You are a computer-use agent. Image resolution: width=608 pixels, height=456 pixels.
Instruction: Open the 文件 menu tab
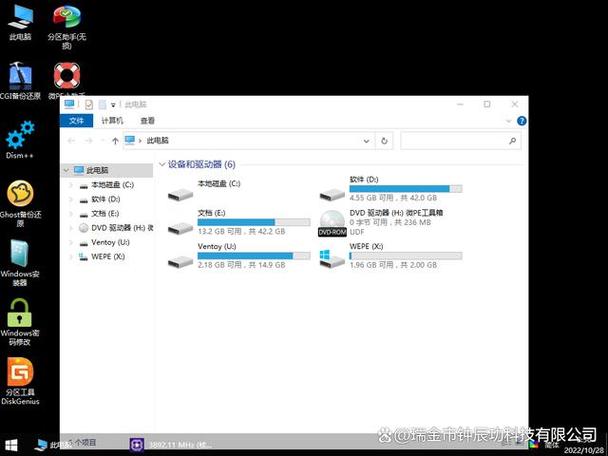pyautogui.click(x=76, y=120)
